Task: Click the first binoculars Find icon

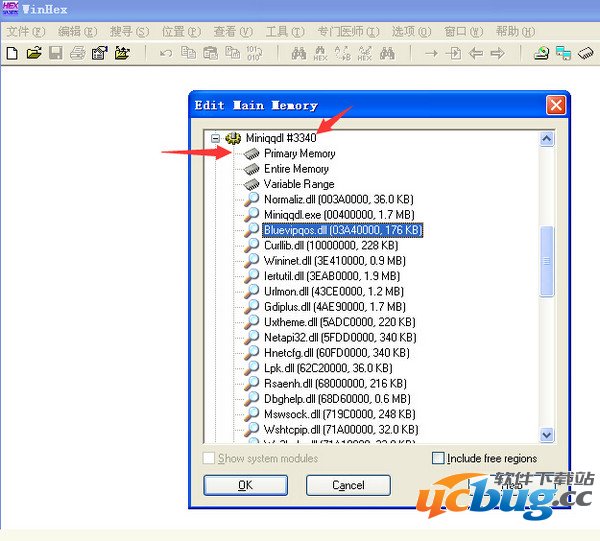Action: [298, 53]
